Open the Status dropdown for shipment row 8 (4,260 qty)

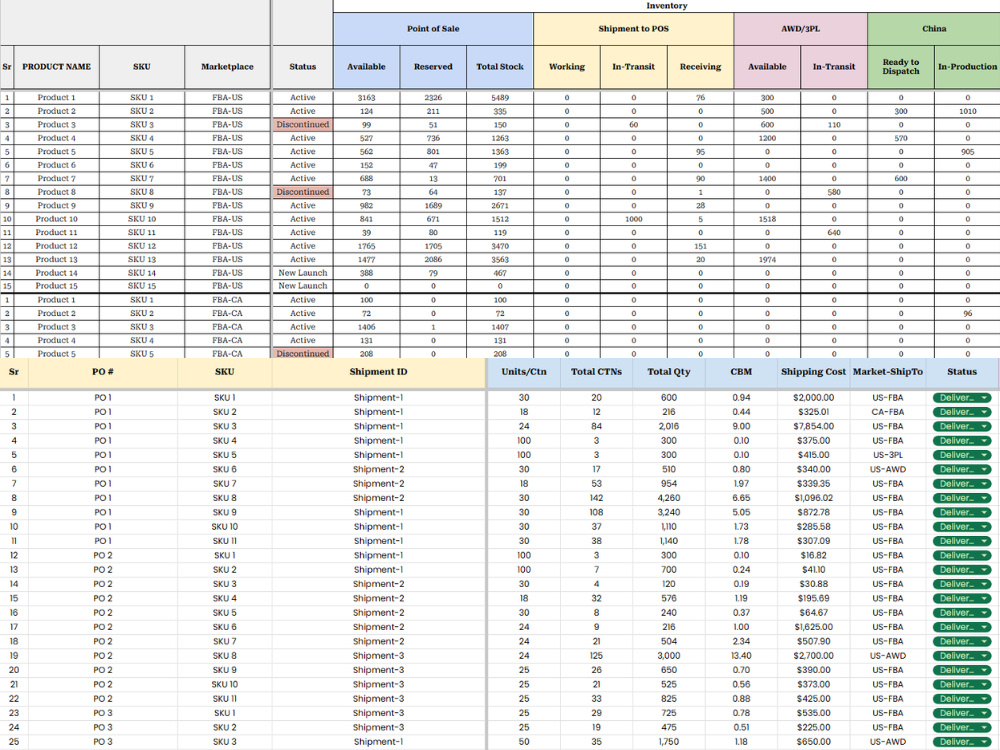pos(962,498)
